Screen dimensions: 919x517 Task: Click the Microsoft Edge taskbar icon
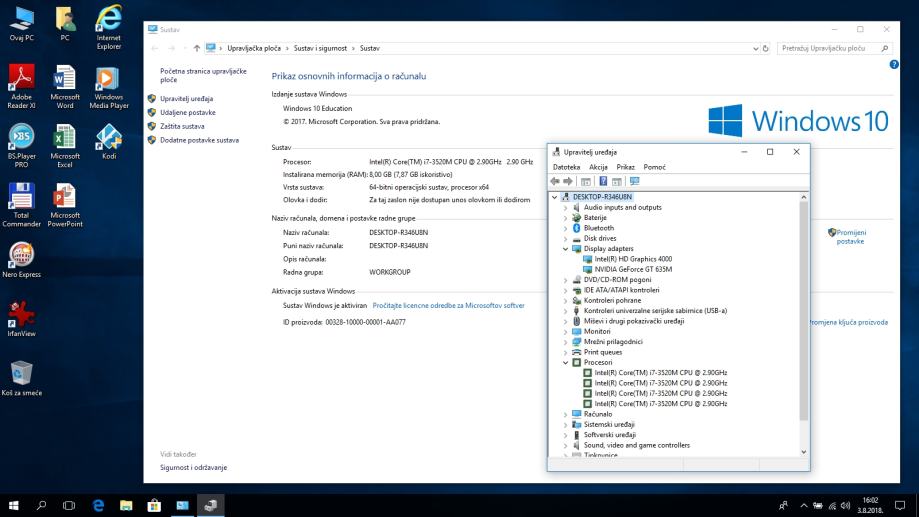pos(98,506)
